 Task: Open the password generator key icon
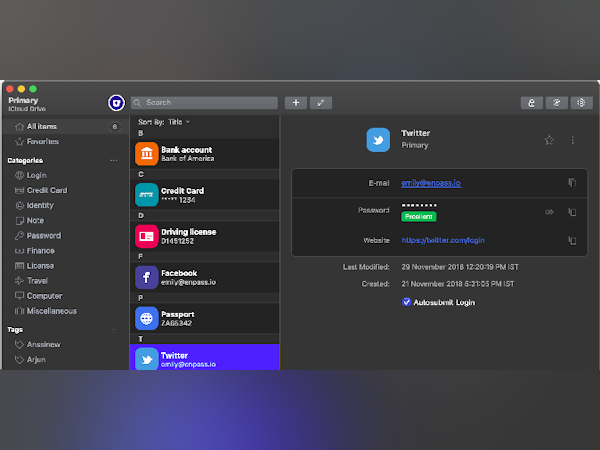click(x=321, y=103)
